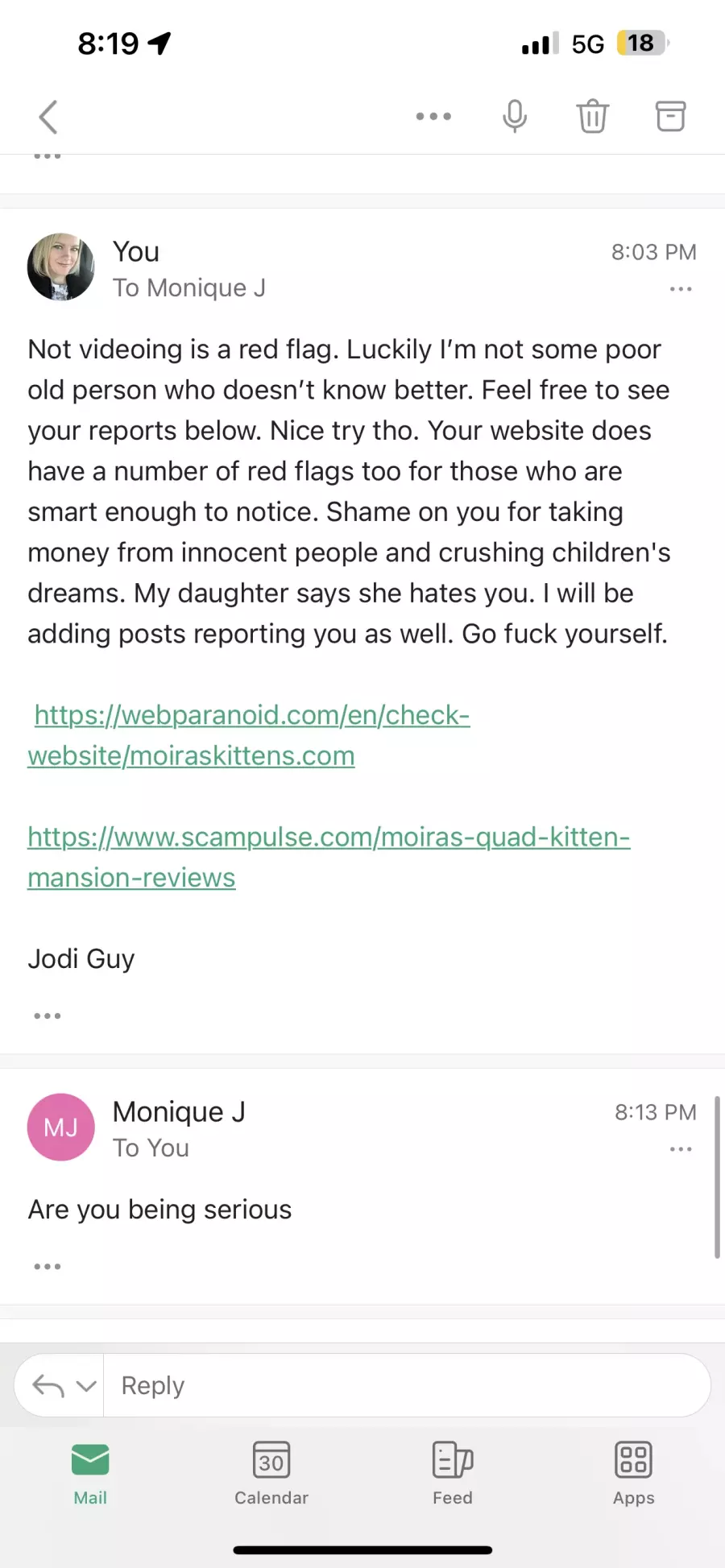
Task: Tap the microphone dictation icon
Action: click(x=515, y=117)
